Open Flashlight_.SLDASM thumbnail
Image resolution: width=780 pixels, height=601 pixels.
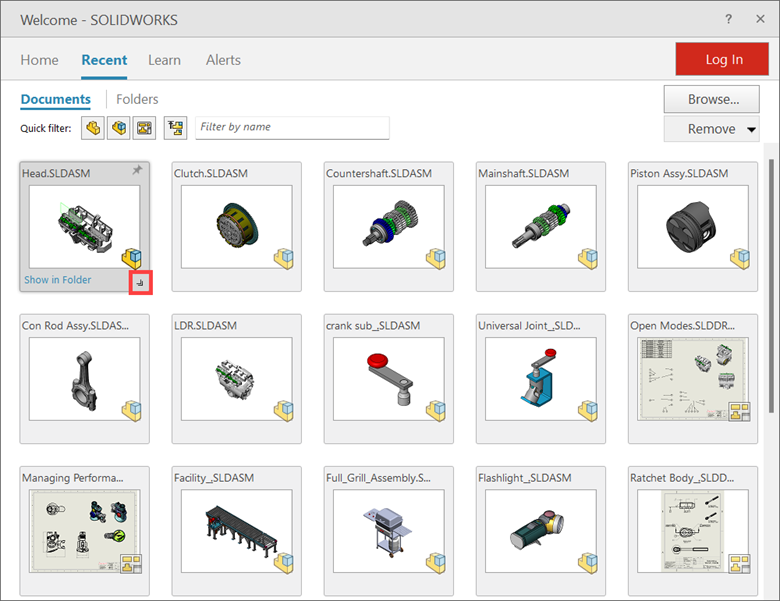click(x=541, y=531)
